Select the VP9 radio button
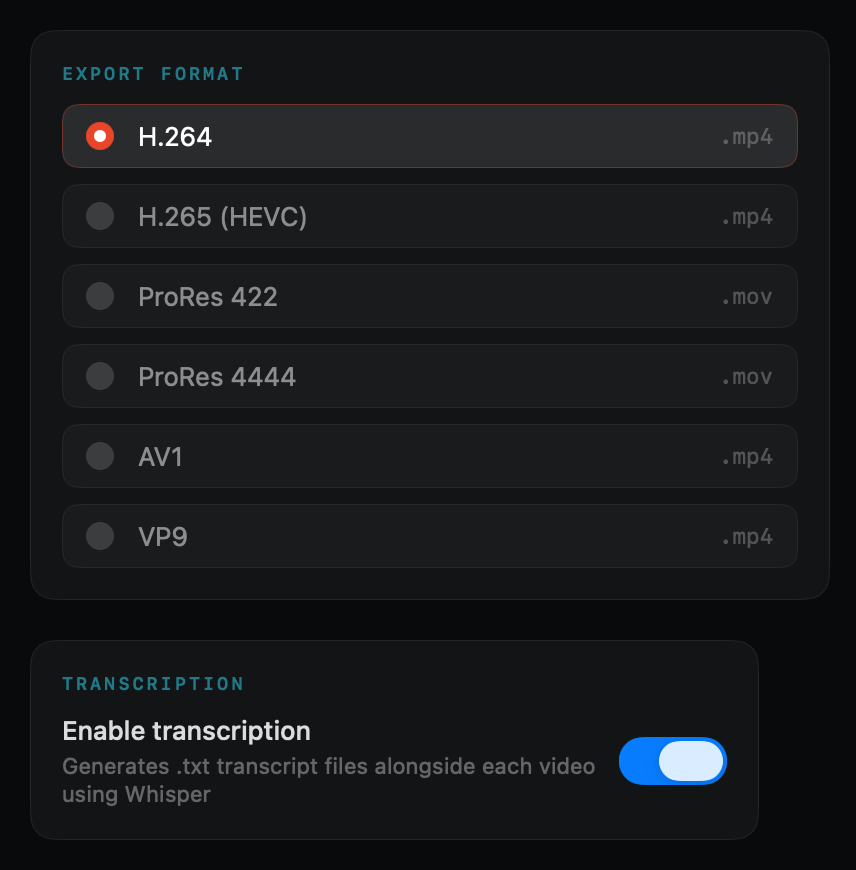 click(x=99, y=536)
